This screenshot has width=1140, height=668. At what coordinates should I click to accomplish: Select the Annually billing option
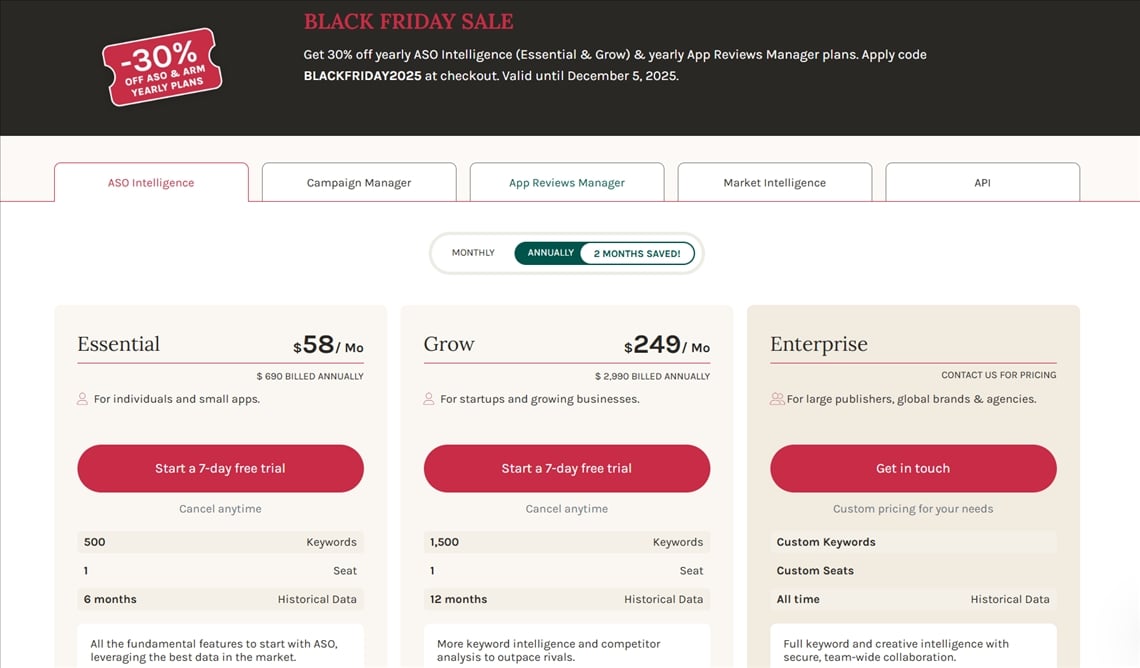(x=550, y=253)
